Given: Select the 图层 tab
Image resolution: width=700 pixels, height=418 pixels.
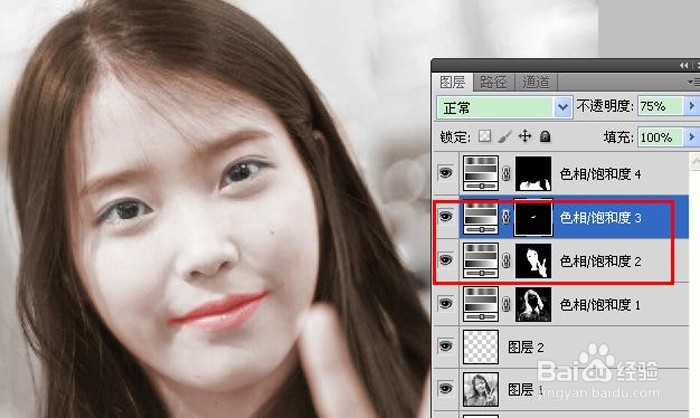Looking at the screenshot, I should [x=452, y=82].
